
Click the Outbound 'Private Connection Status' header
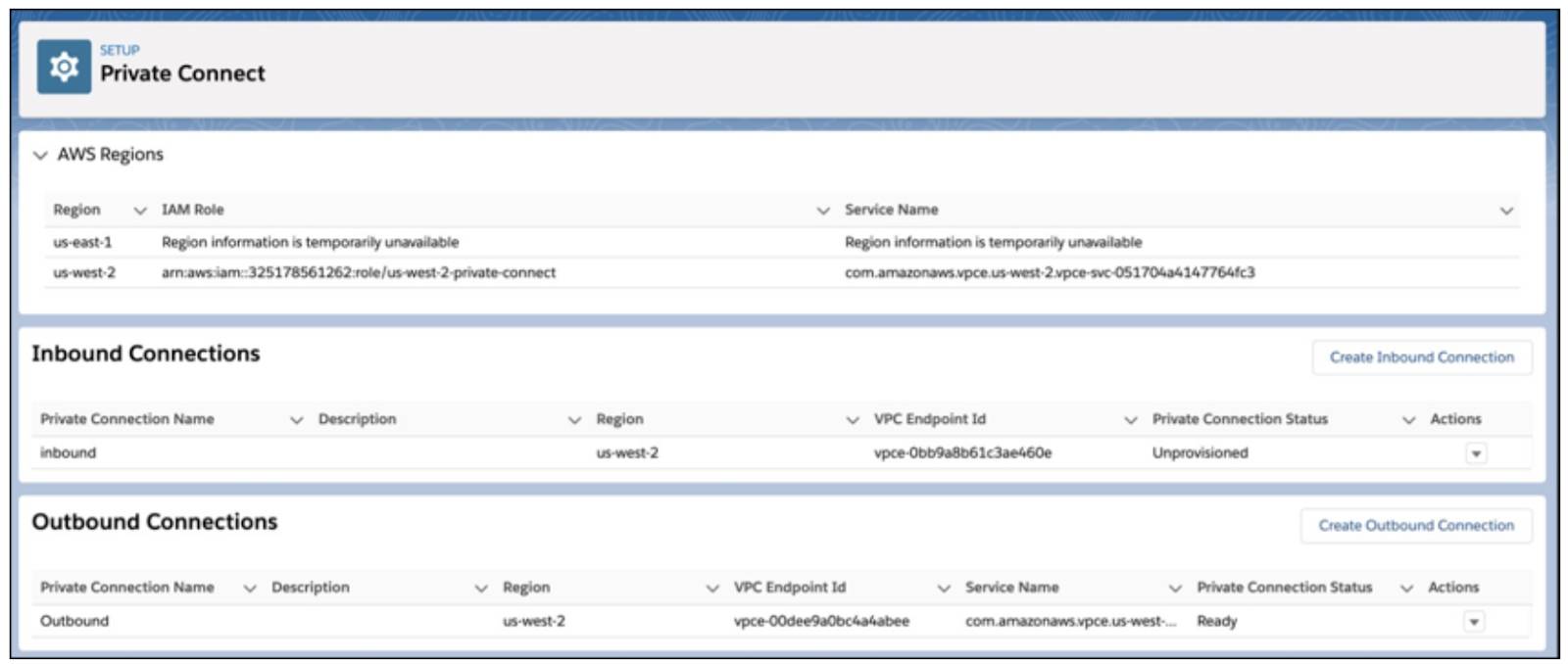coord(1284,588)
